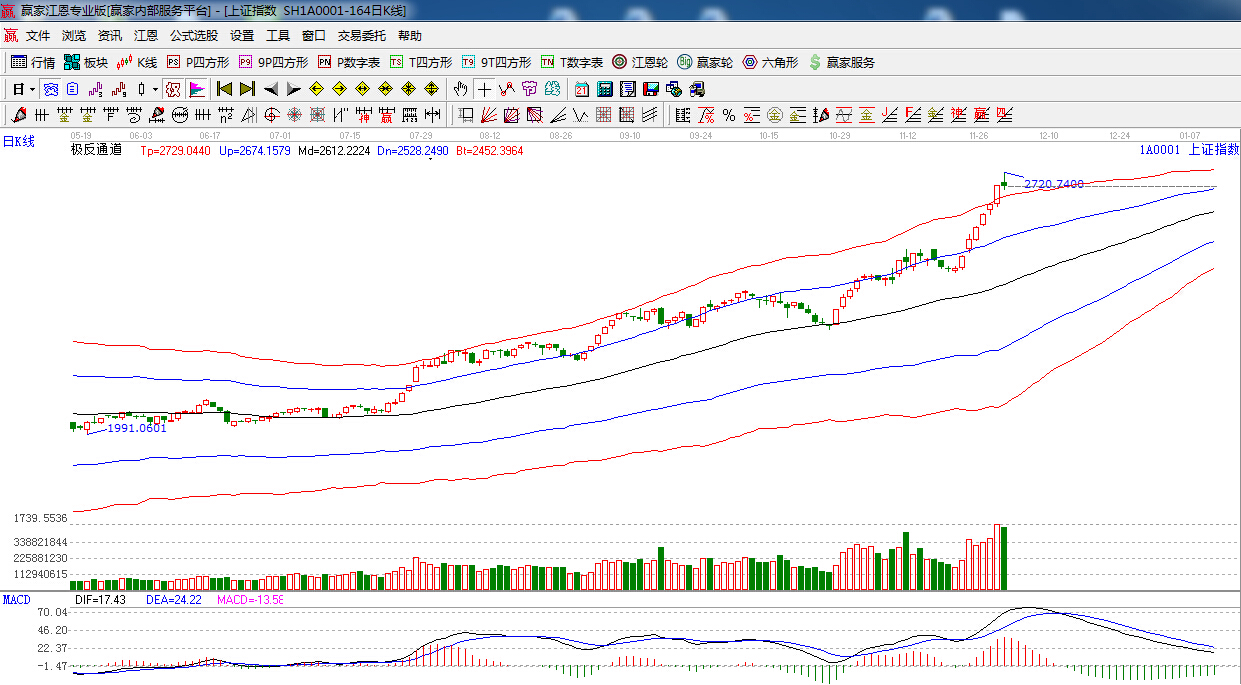Click the percent (%) drawing tool
The height and width of the screenshot is (685, 1241).
click(728, 115)
